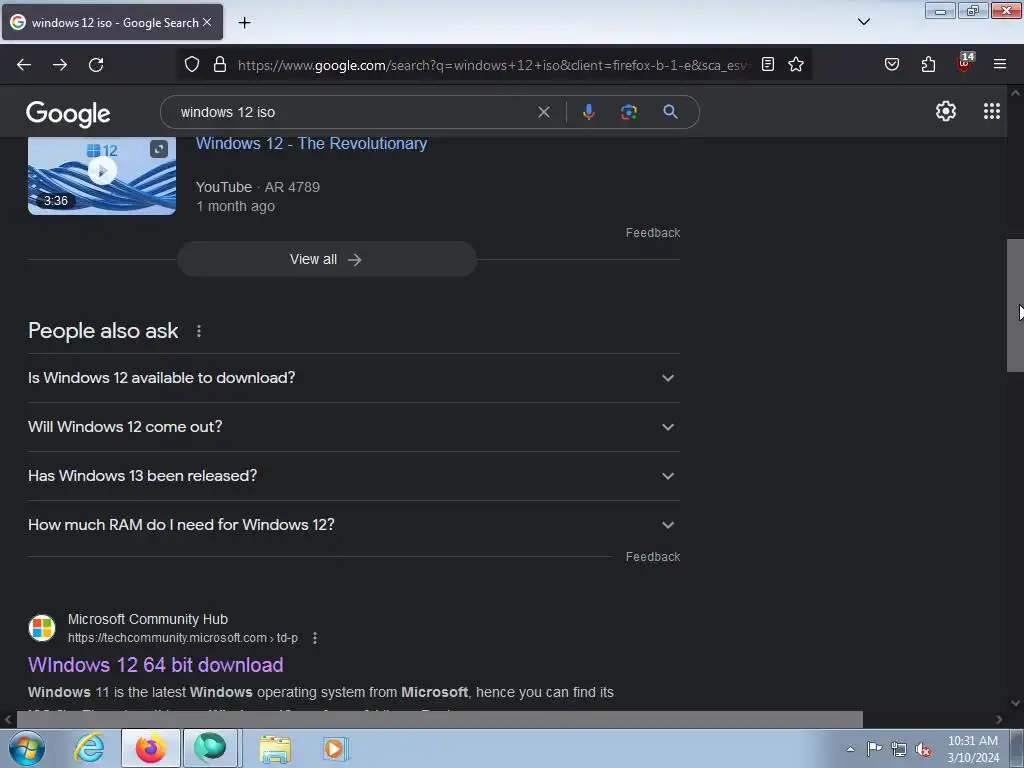Click the network icon in the system tray
1024x768 pixels.
[x=899, y=749]
